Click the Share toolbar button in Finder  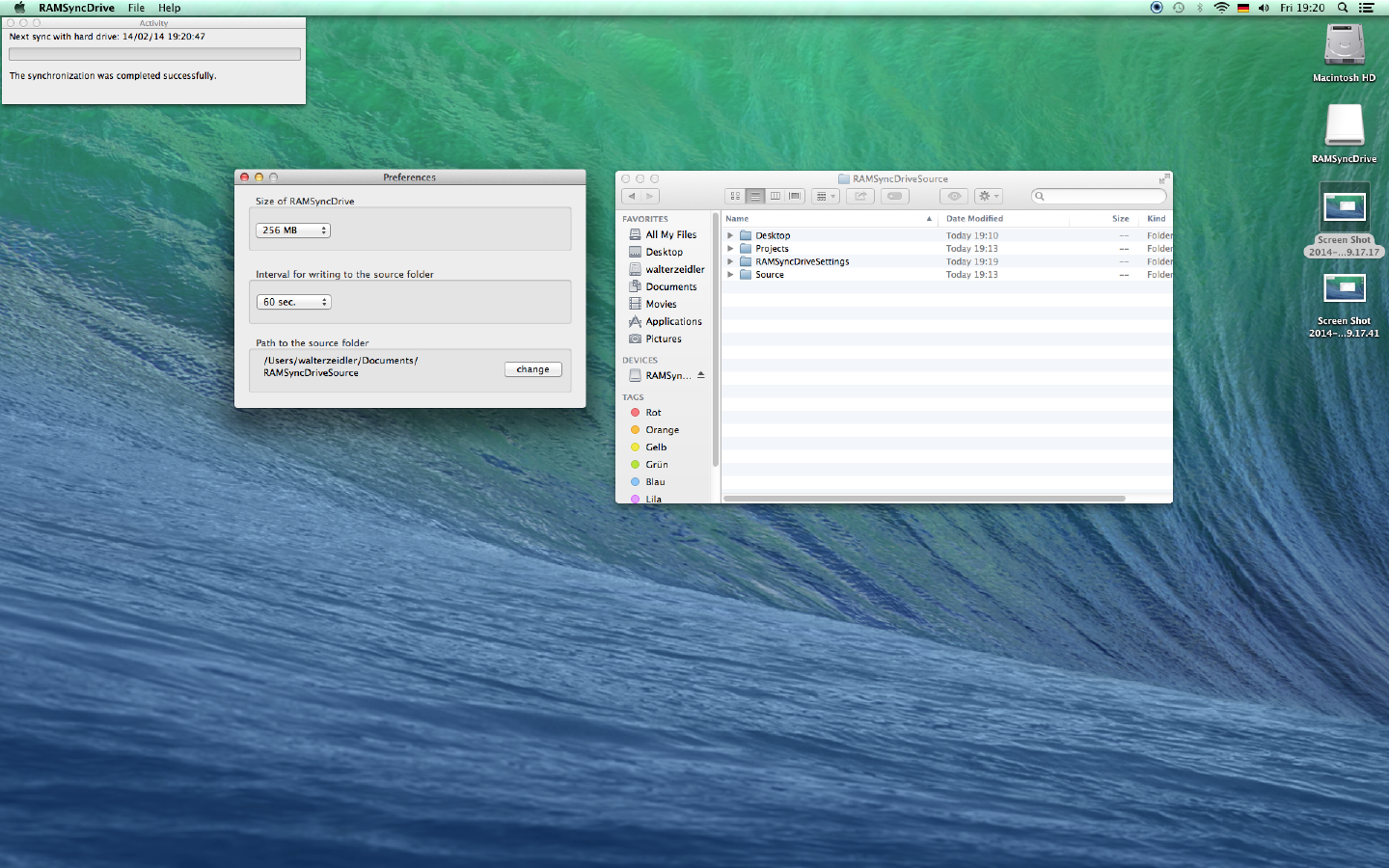pyautogui.click(x=860, y=196)
